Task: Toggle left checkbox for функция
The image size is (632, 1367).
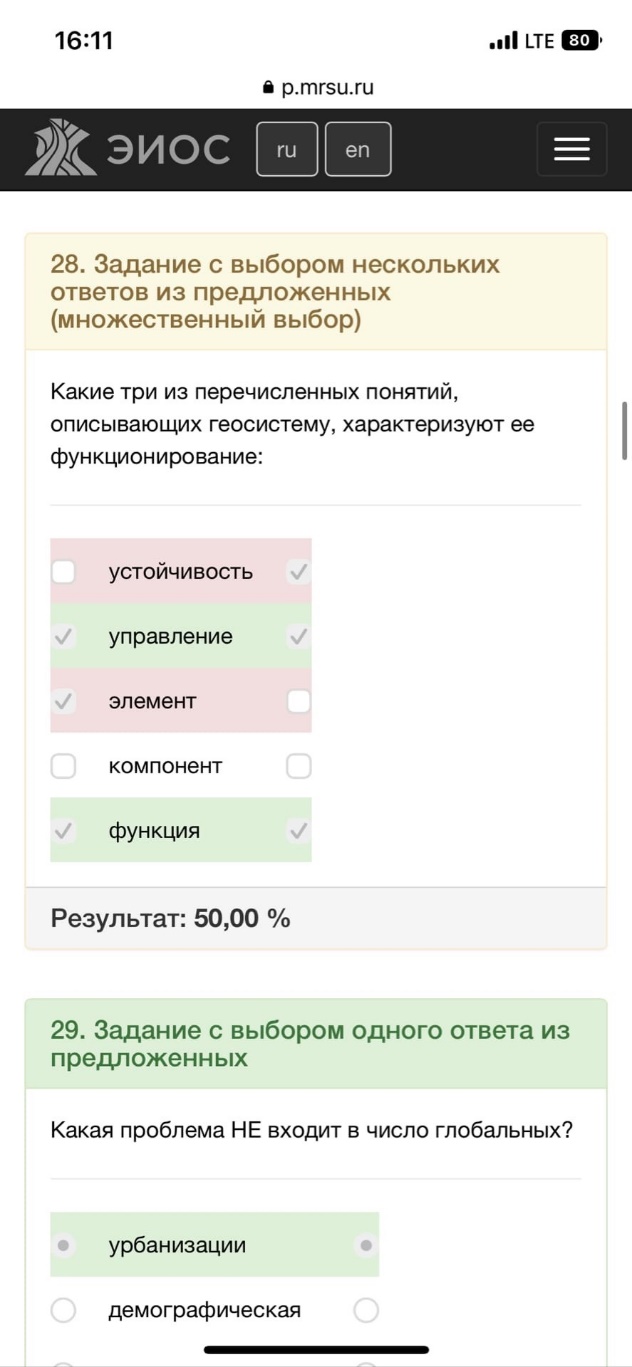Action: [x=64, y=830]
